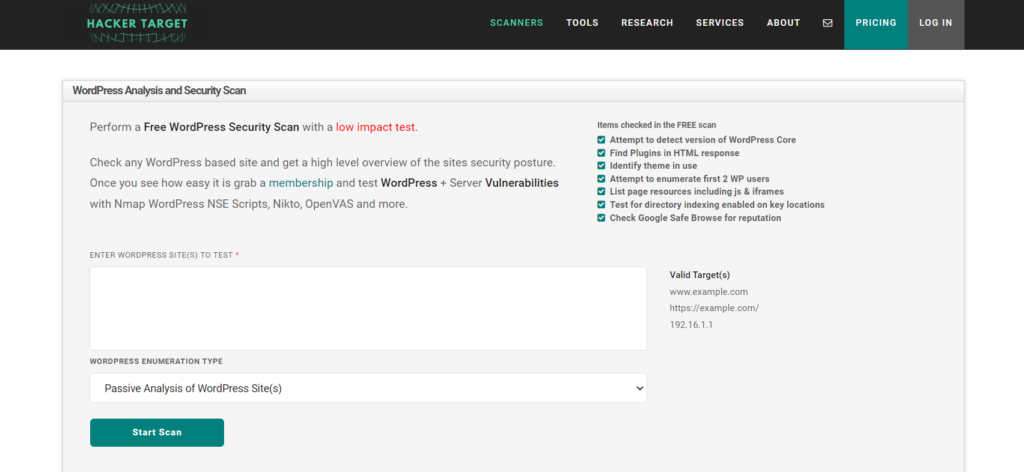The image size is (1024, 472).
Task: Click the 'Enter WordPress site(s) to test' label
Action: (161, 255)
